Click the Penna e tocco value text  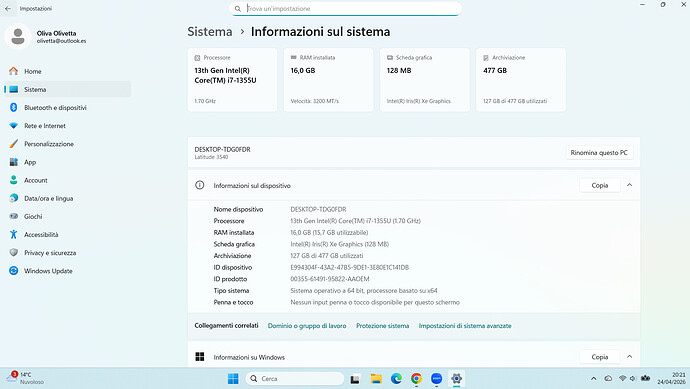[375, 302]
